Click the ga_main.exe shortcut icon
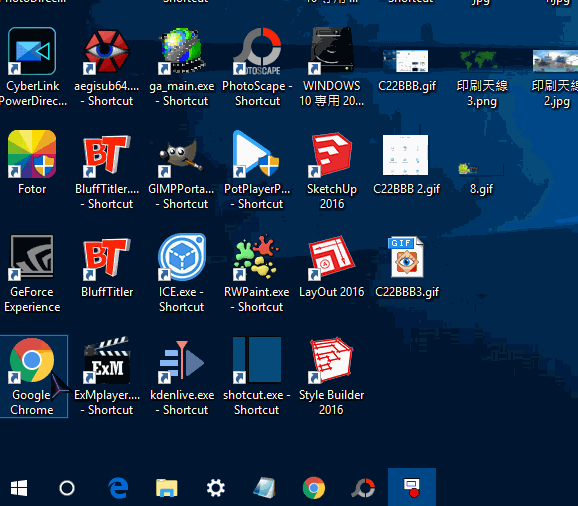The width and height of the screenshot is (578, 506). [x=182, y=51]
